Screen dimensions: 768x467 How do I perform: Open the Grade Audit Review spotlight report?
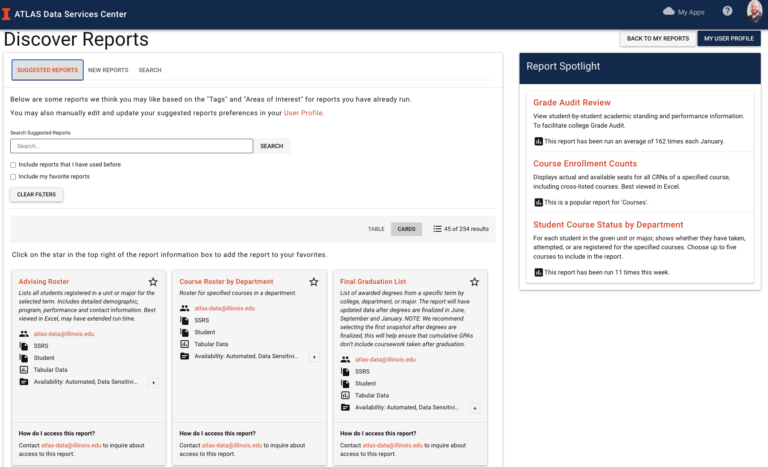(572, 102)
